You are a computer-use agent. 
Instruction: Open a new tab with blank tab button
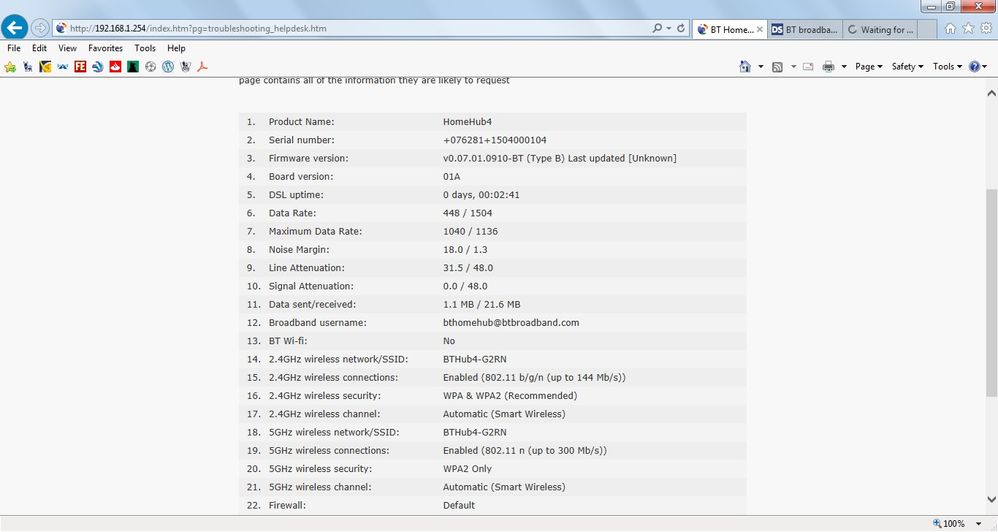pyautogui.click(x=927, y=29)
